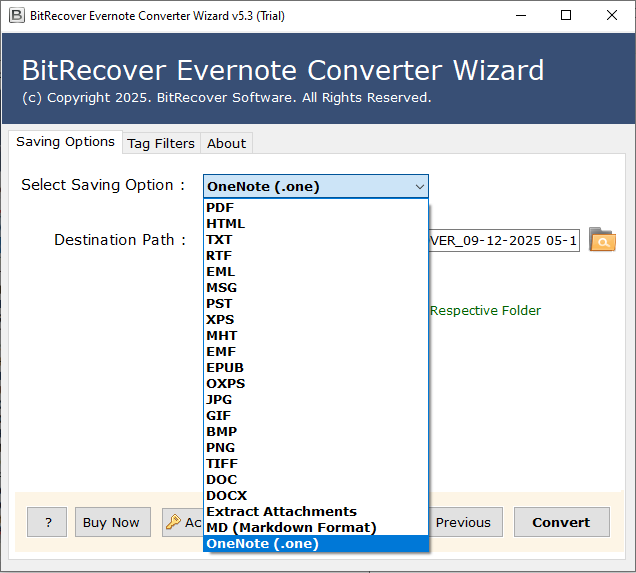The image size is (636, 573).
Task: Open the Tag Filters tab
Action: point(161,144)
